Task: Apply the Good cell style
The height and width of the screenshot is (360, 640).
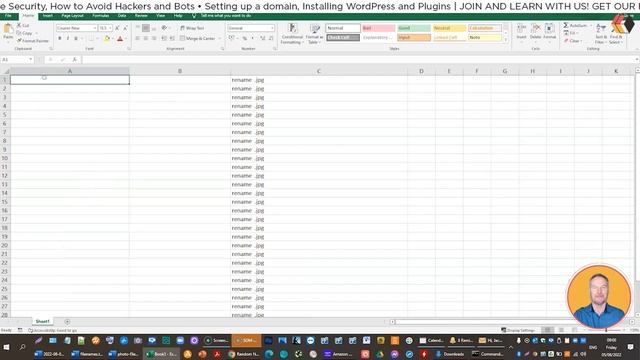Action: point(414,28)
